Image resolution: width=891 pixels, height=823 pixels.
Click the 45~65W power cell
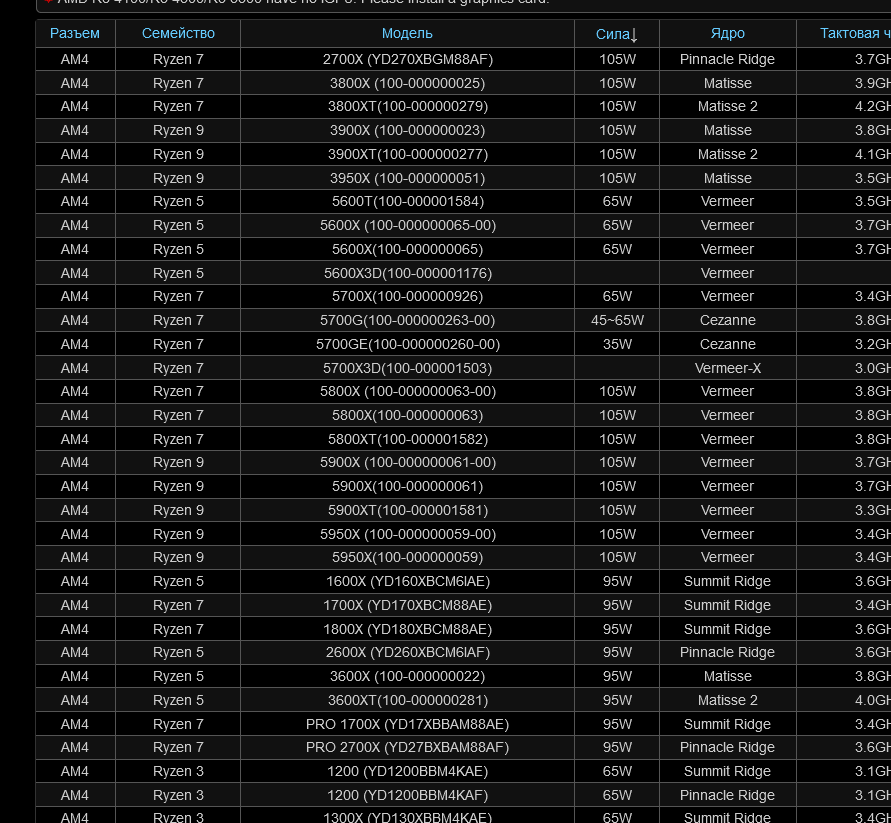(x=617, y=320)
